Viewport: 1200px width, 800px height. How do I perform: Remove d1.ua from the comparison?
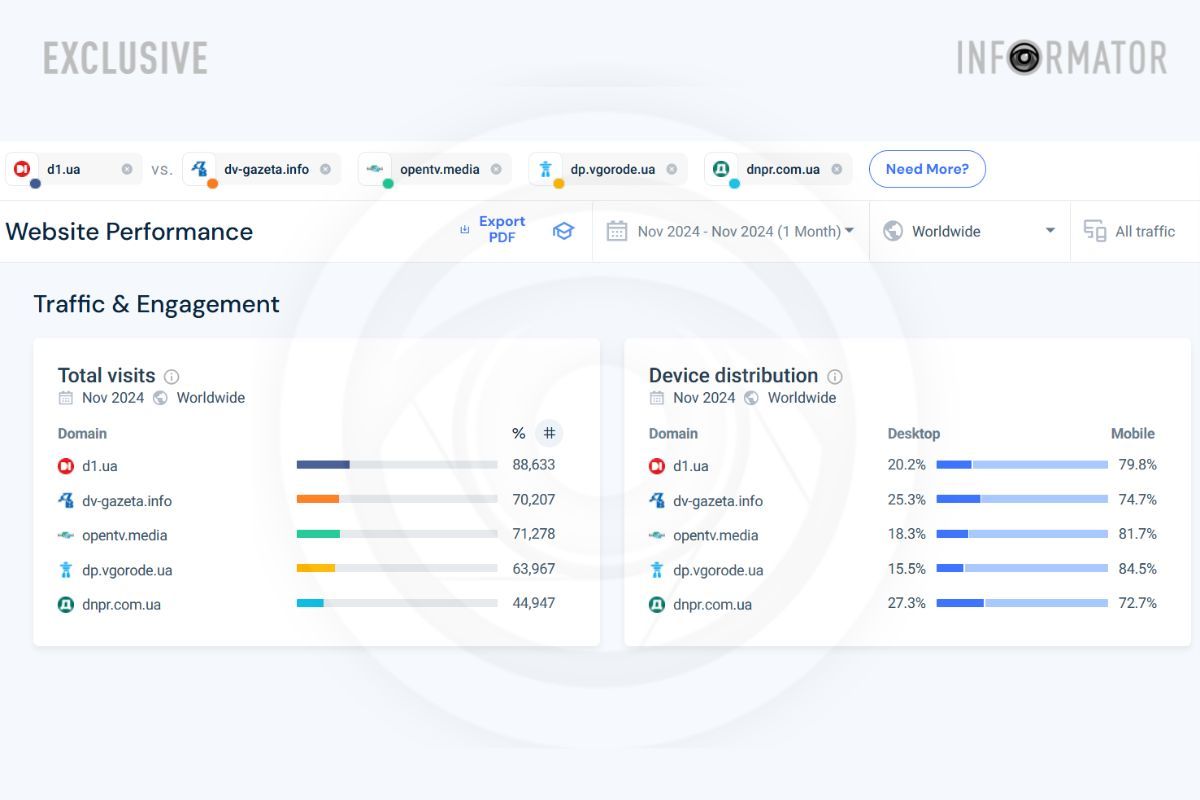(127, 169)
